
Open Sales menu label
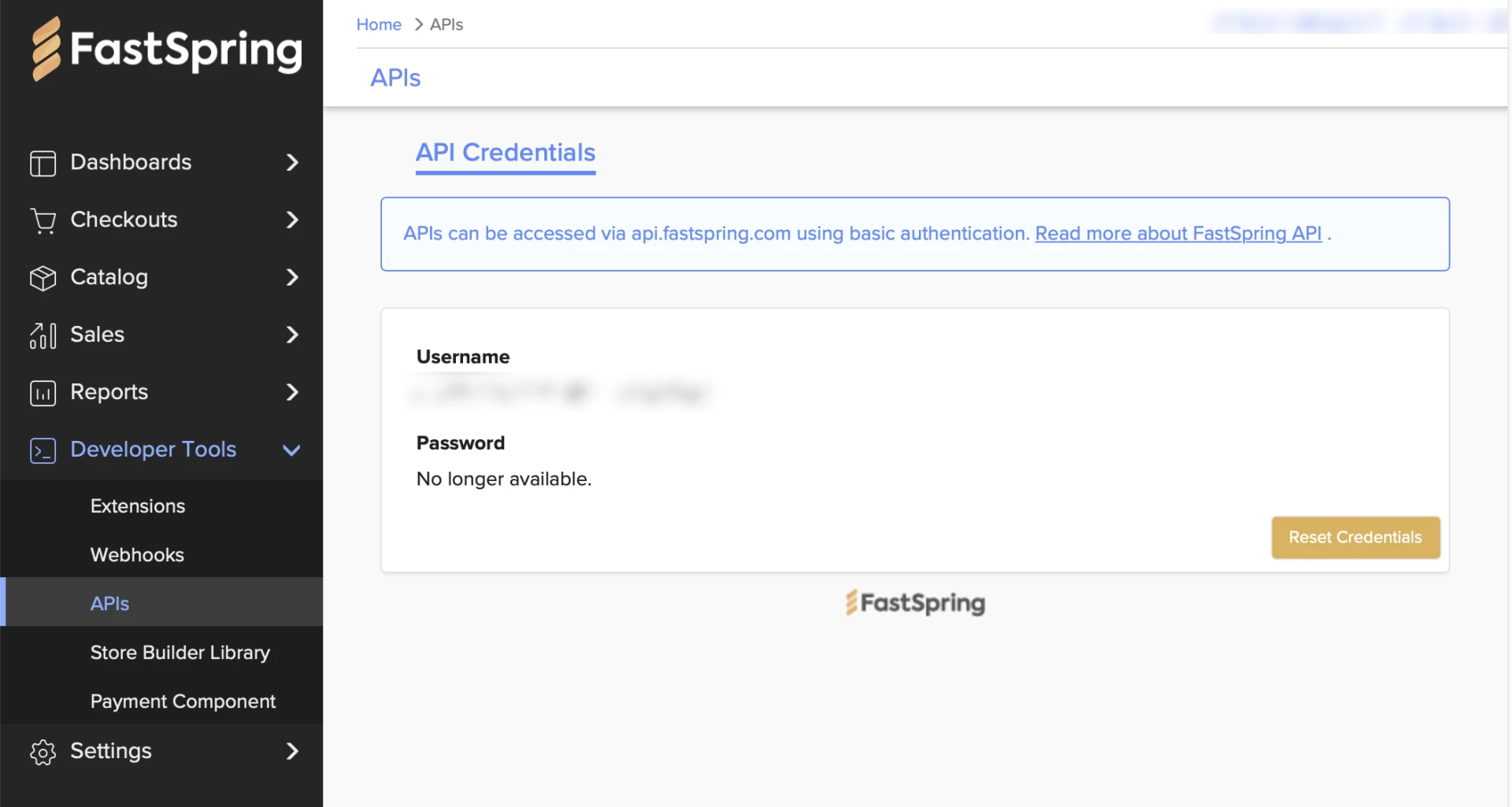coord(97,335)
